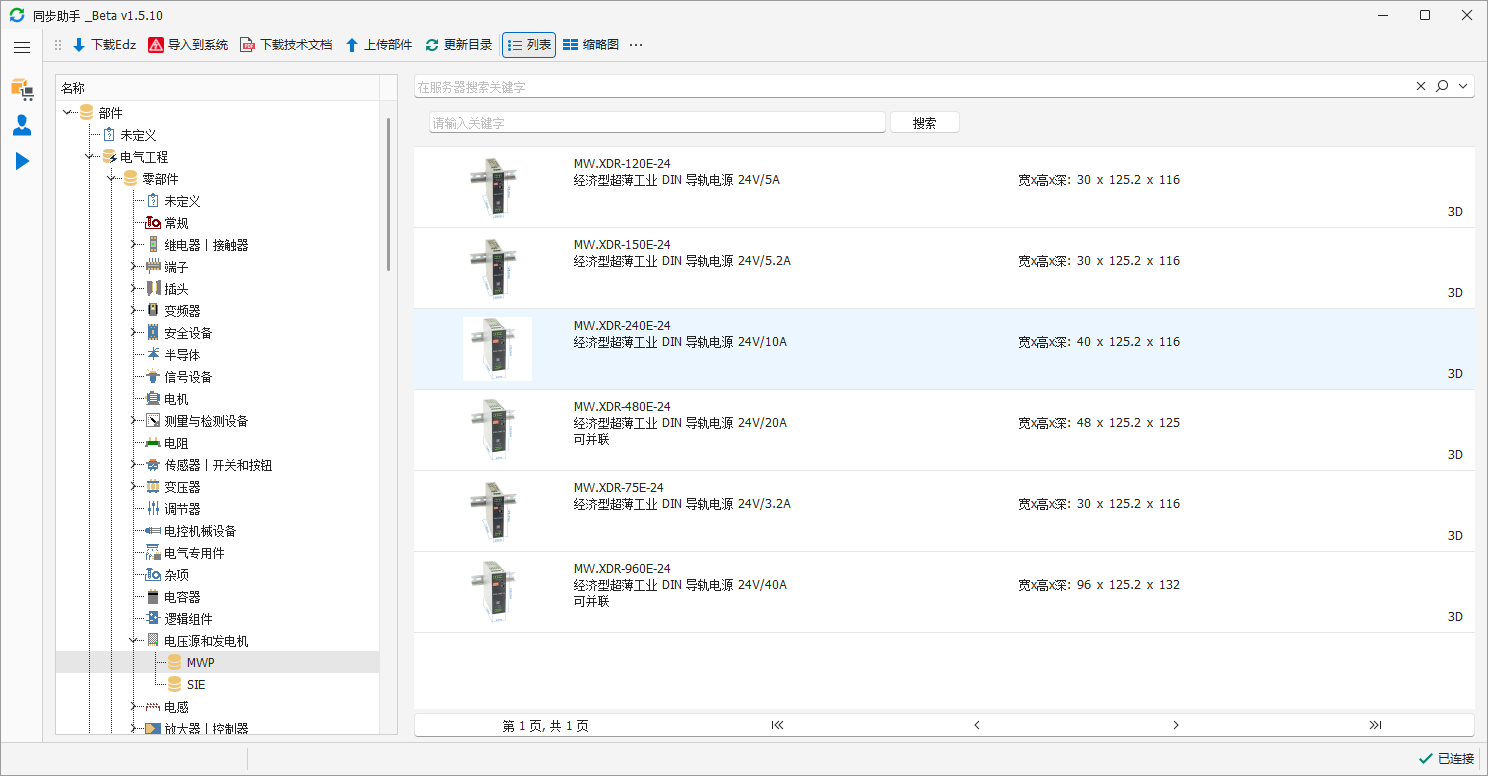The image size is (1488, 776).
Task: Expand the 继电器 | 接触器 tree node
Action: (133, 245)
